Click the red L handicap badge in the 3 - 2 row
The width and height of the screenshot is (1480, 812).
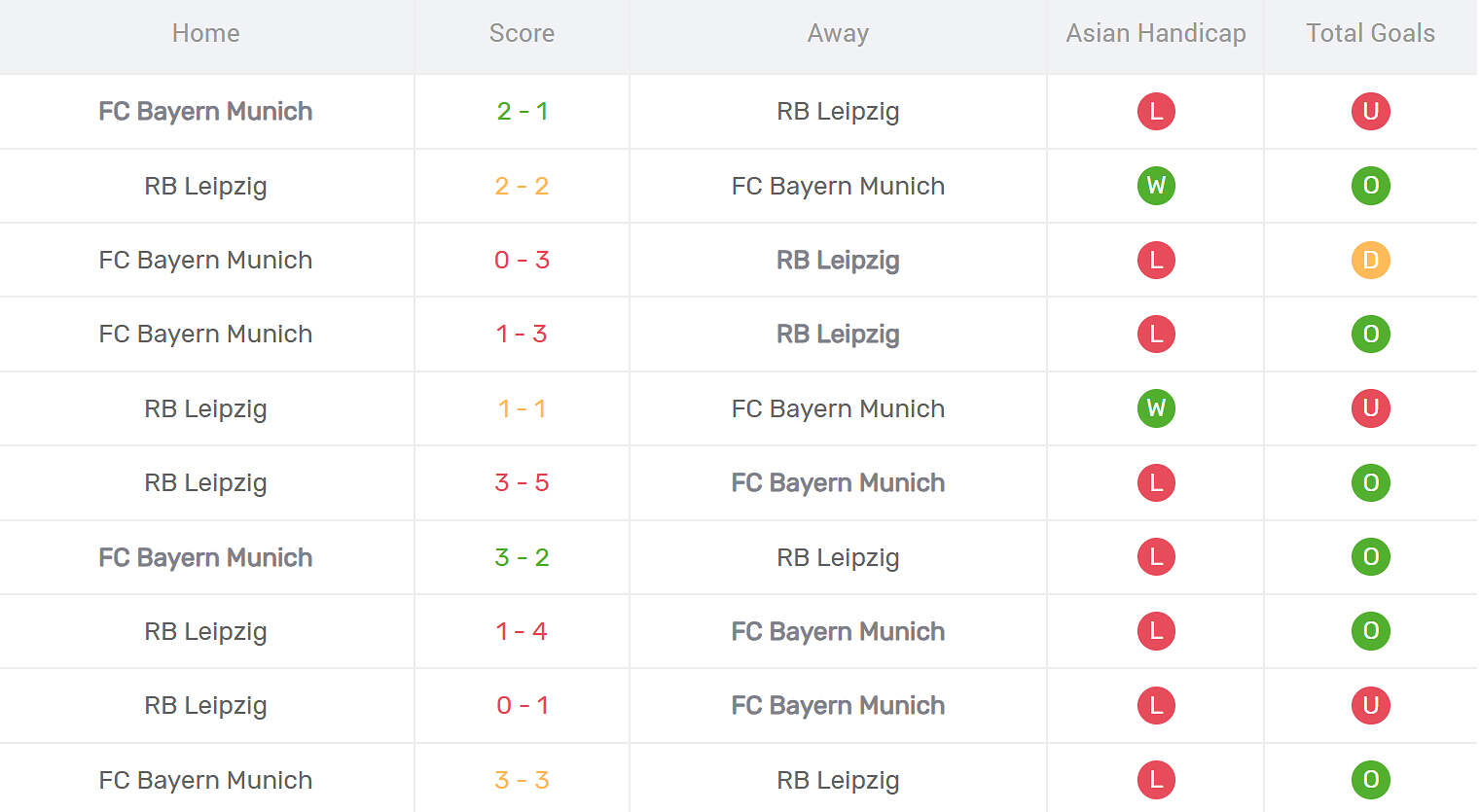pyautogui.click(x=1156, y=557)
